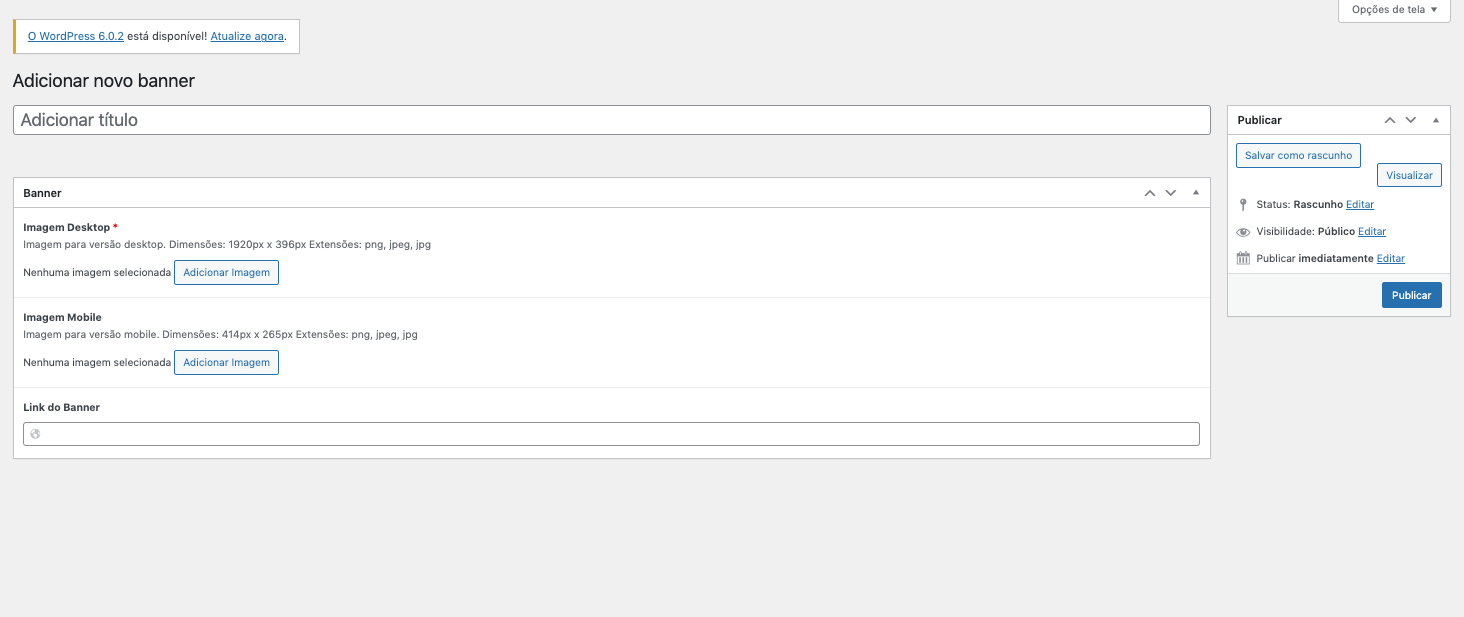Move the Publicar panel up
Screen dimensions: 1464x617
(1389, 120)
